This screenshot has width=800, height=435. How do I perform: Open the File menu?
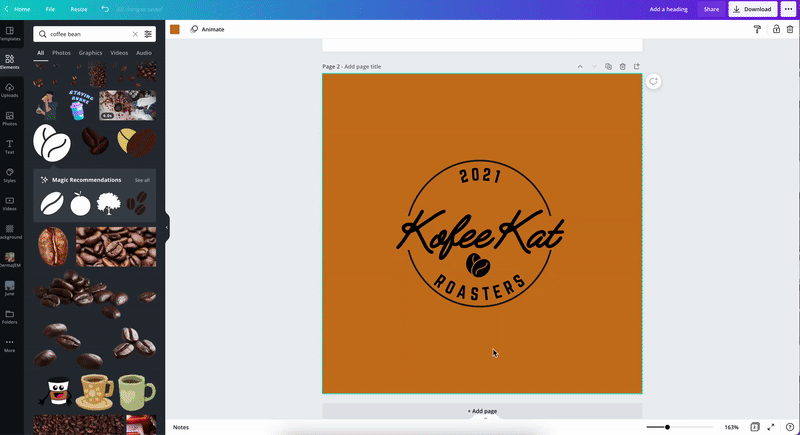click(x=50, y=9)
